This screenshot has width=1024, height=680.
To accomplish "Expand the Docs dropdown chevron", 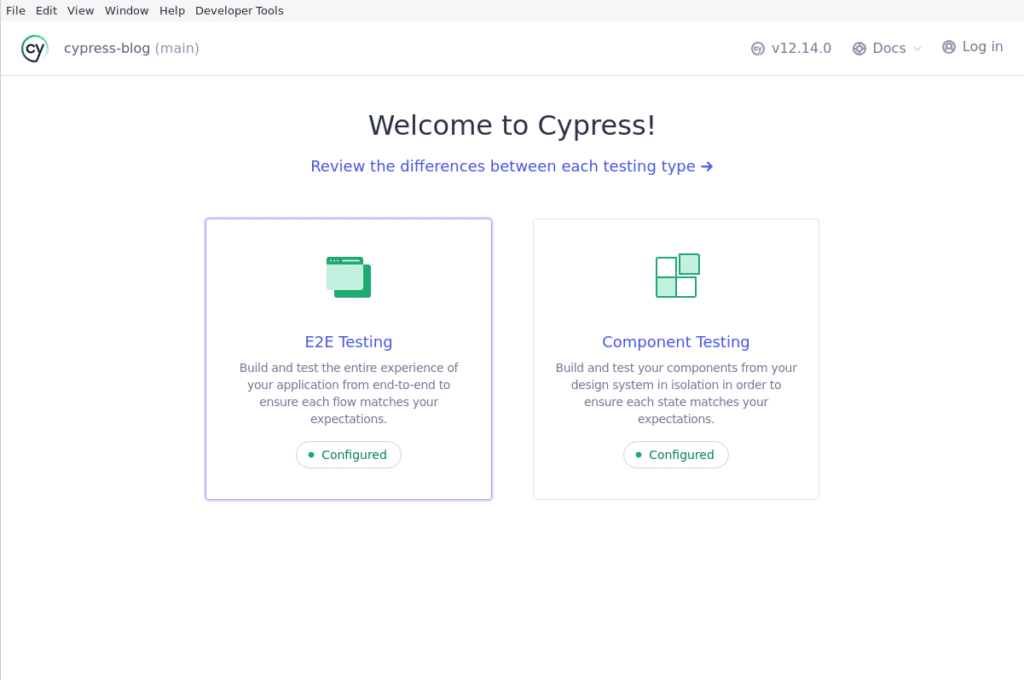I will coord(917,49).
